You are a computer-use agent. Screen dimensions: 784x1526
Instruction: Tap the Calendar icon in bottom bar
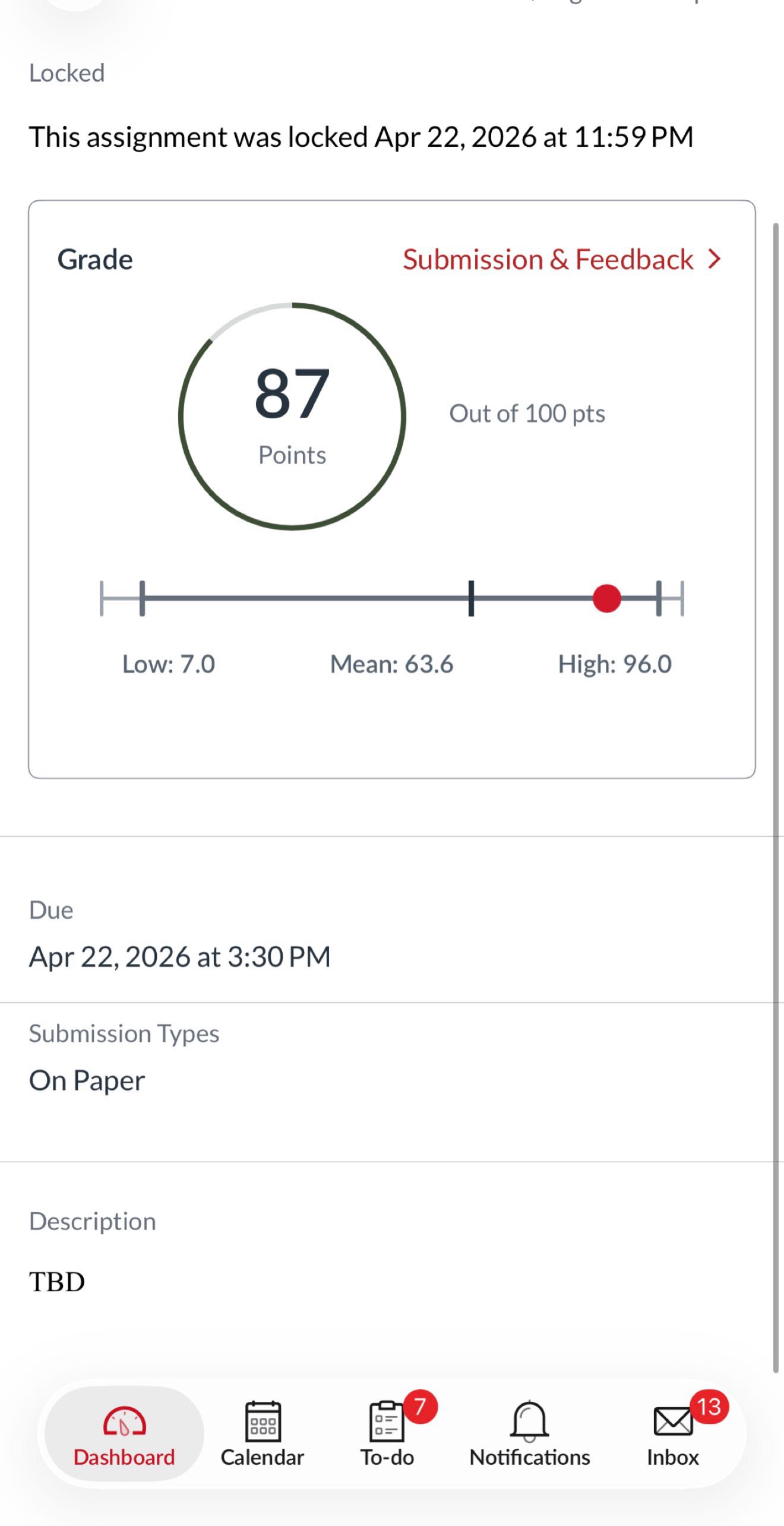263,1421
